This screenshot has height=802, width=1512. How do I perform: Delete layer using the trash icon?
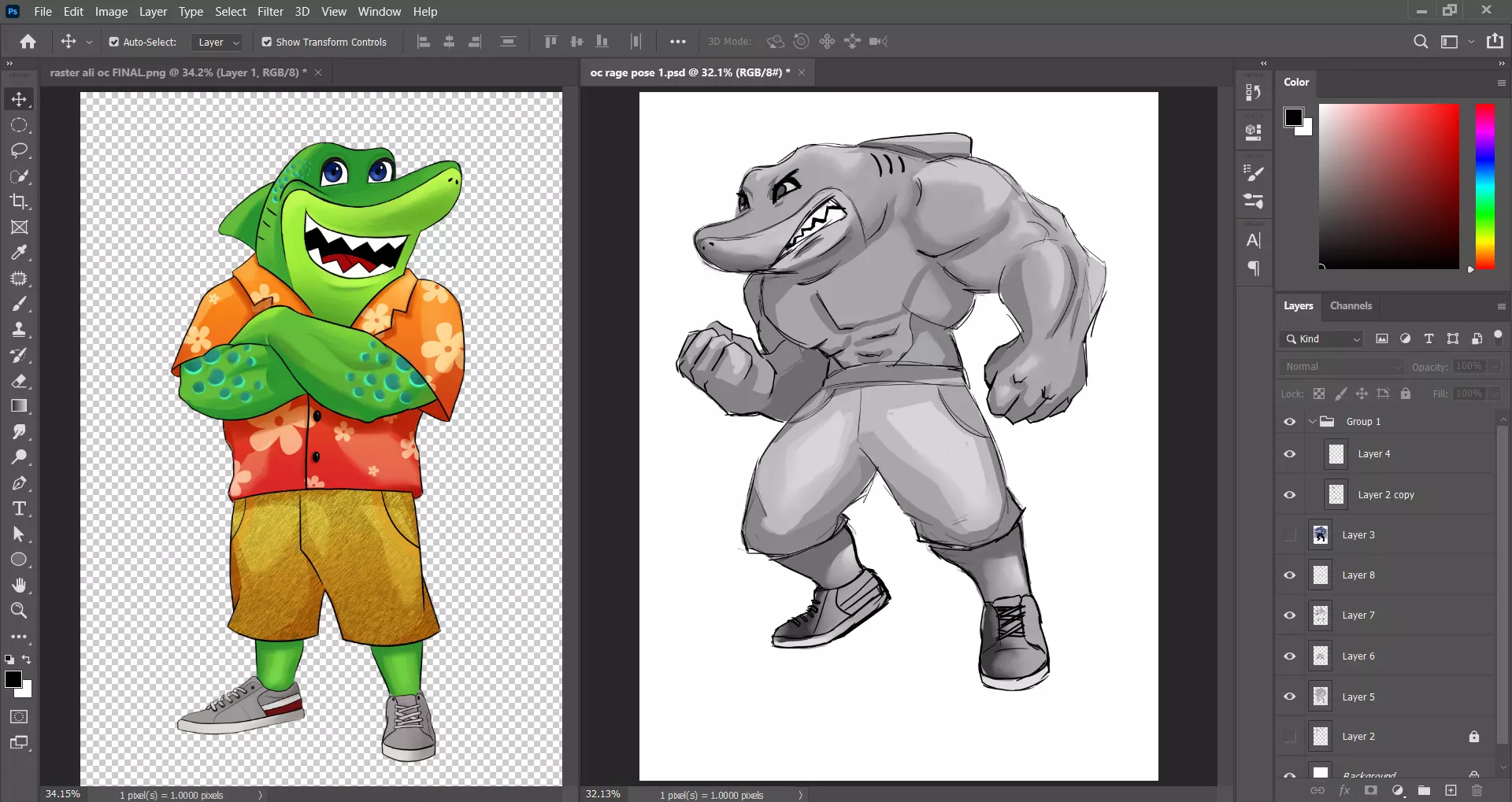(1477, 790)
